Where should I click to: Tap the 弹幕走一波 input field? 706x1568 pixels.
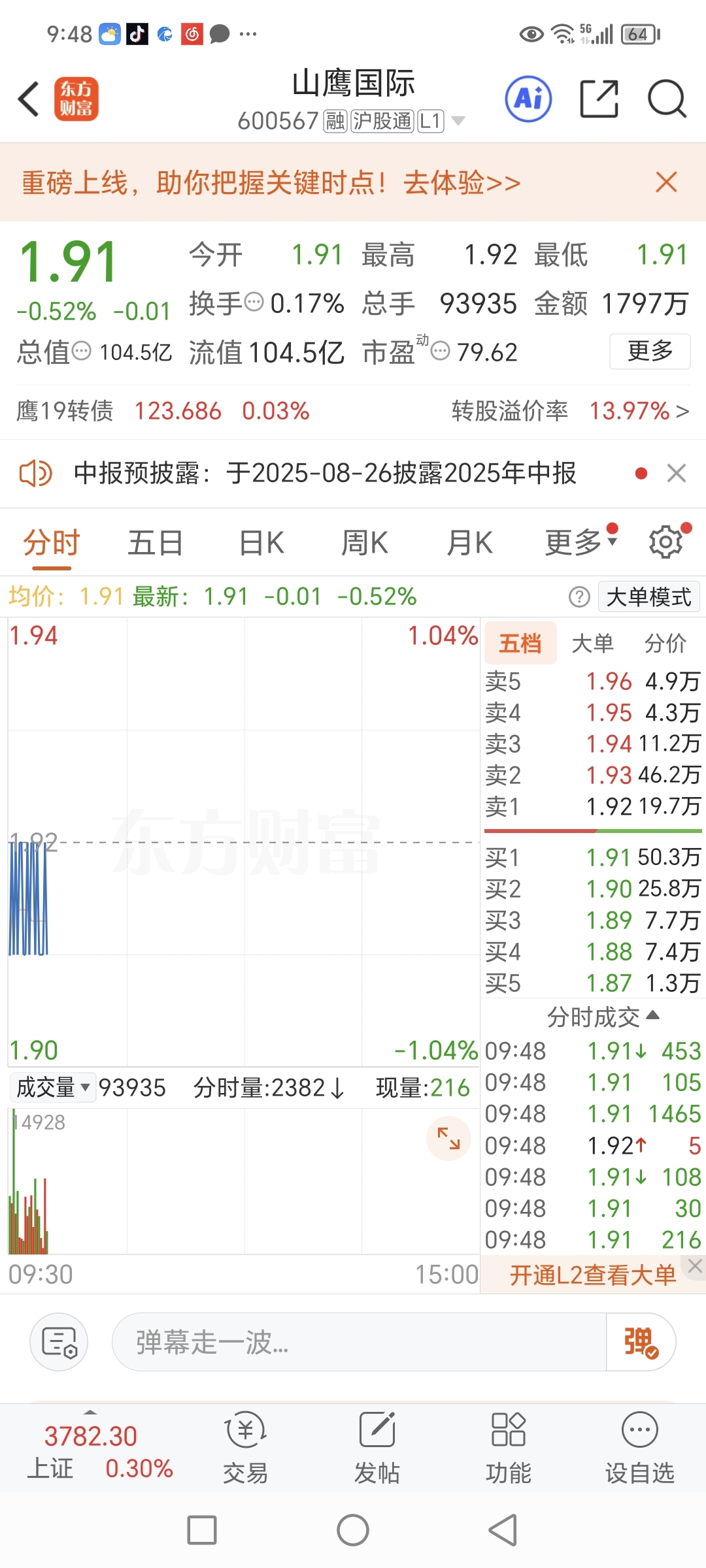coord(359,1343)
